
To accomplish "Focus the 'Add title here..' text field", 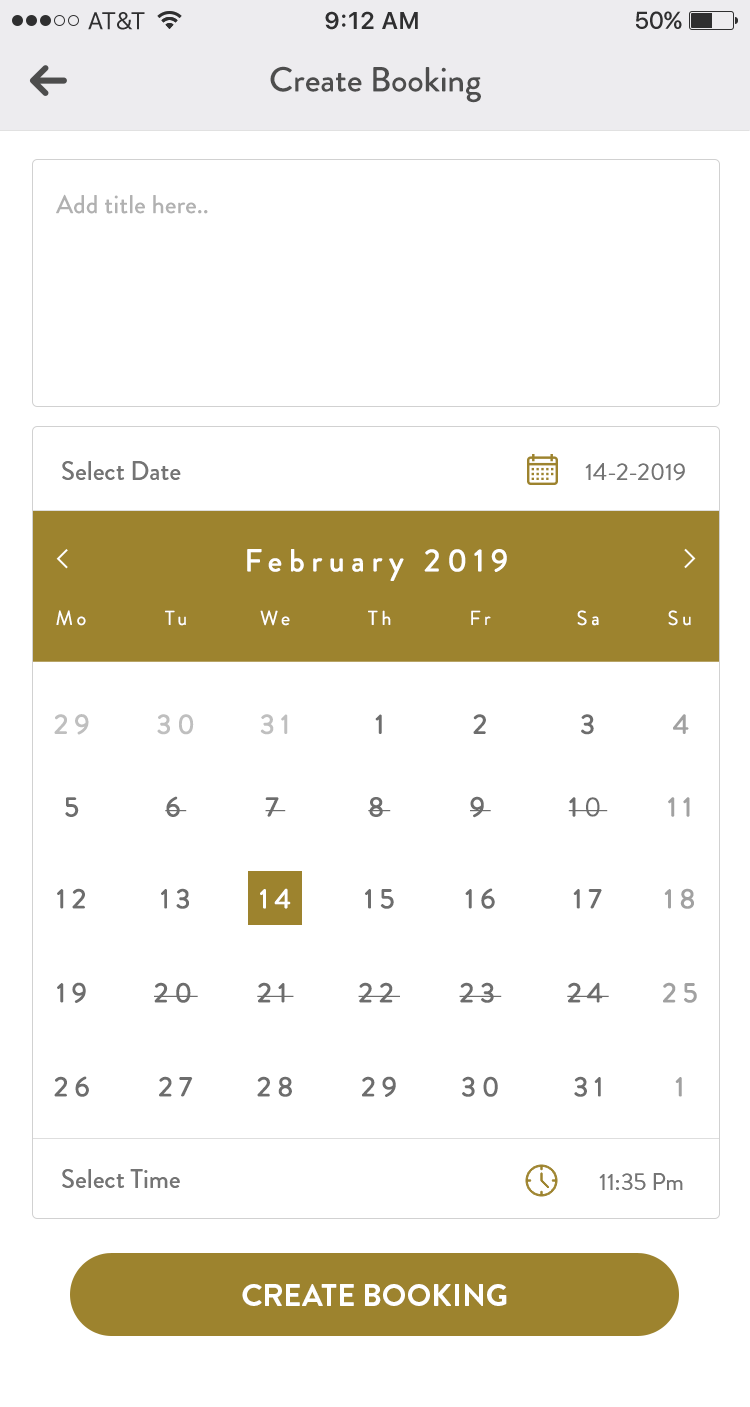I will click(376, 283).
